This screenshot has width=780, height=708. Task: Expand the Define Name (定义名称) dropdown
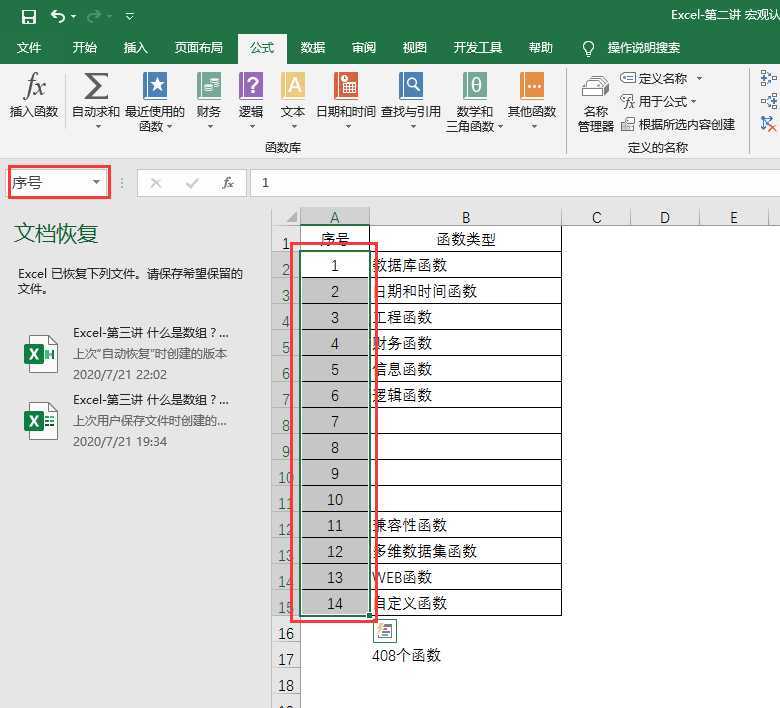click(699, 79)
